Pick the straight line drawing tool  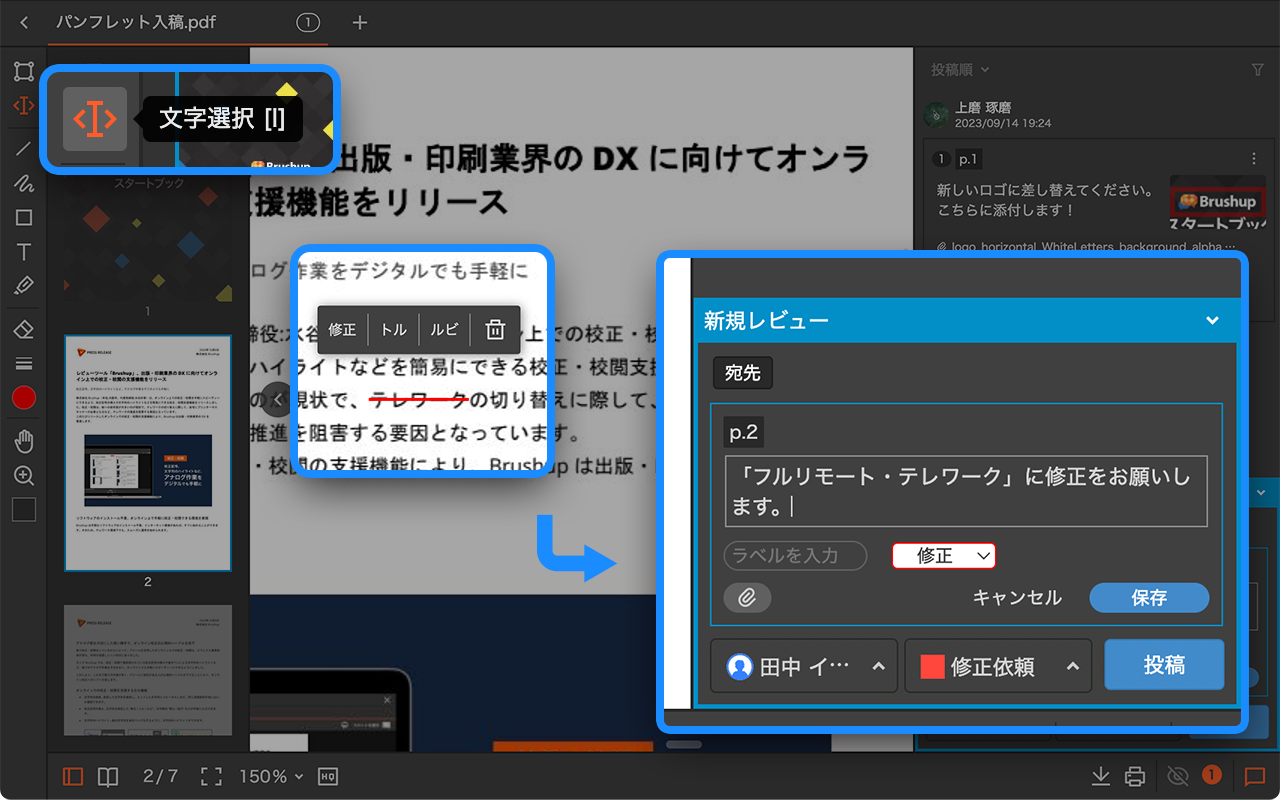pos(24,149)
